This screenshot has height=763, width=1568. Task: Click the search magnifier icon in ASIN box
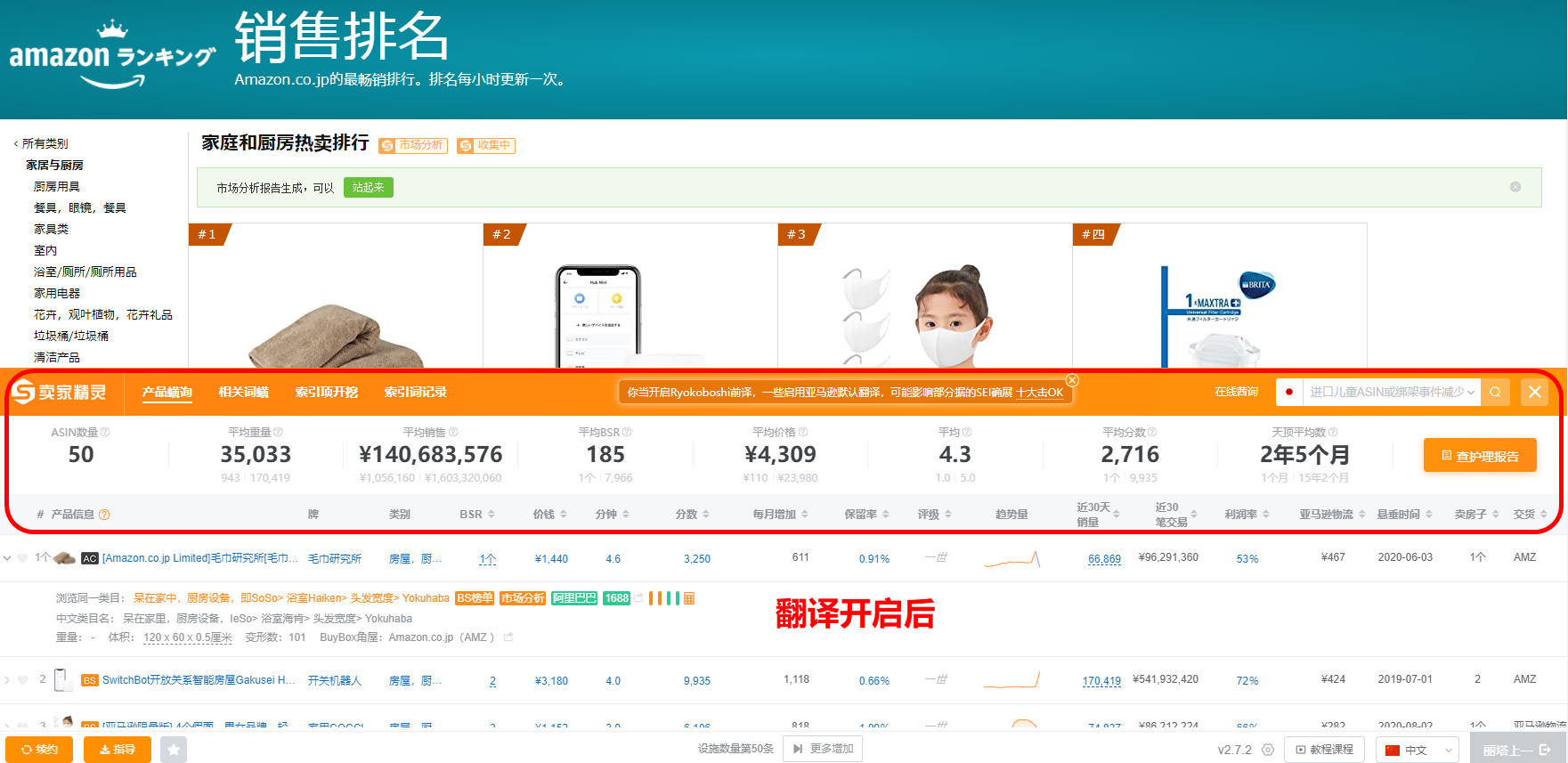pyautogui.click(x=1495, y=392)
